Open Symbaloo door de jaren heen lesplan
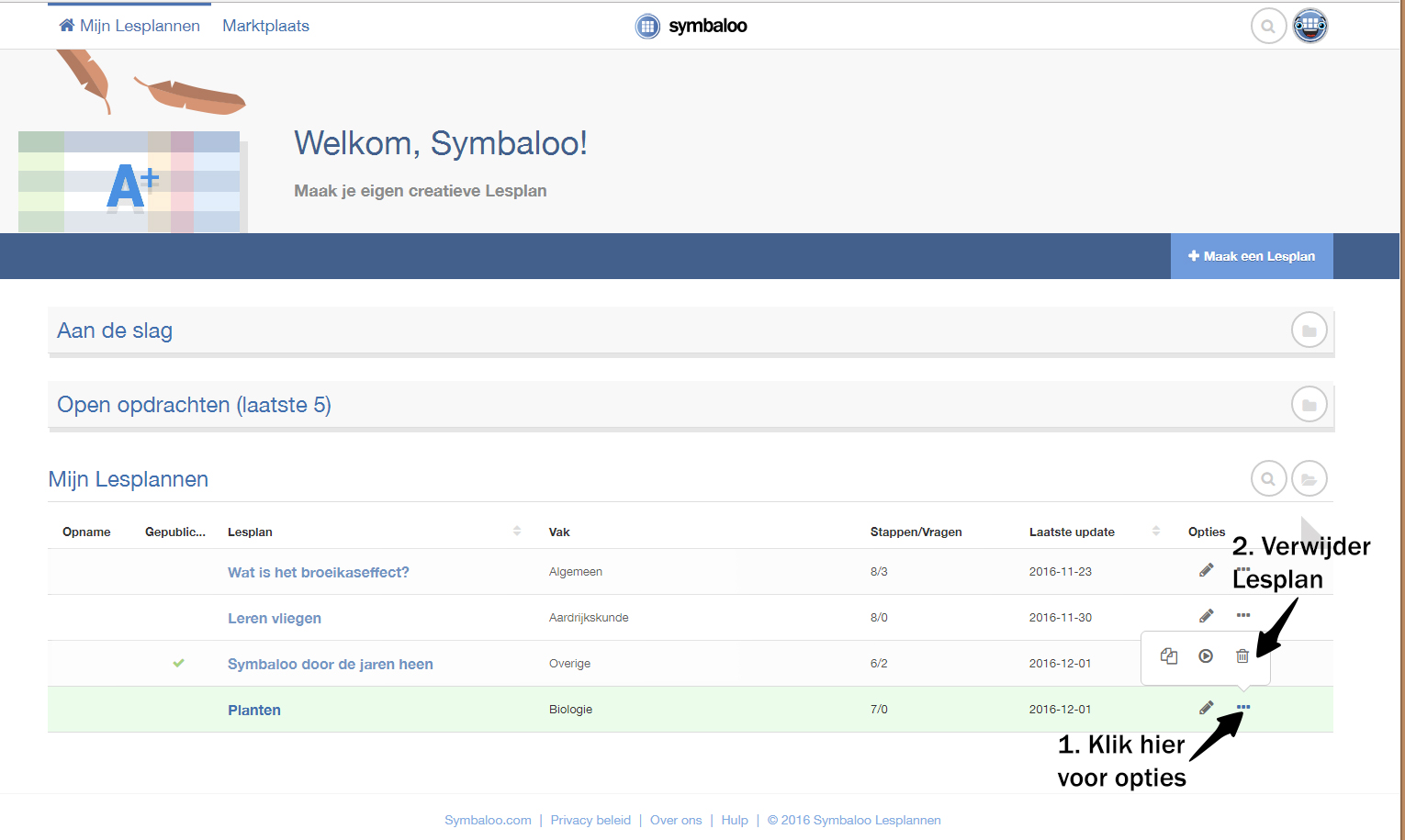1405x840 pixels. [x=331, y=664]
